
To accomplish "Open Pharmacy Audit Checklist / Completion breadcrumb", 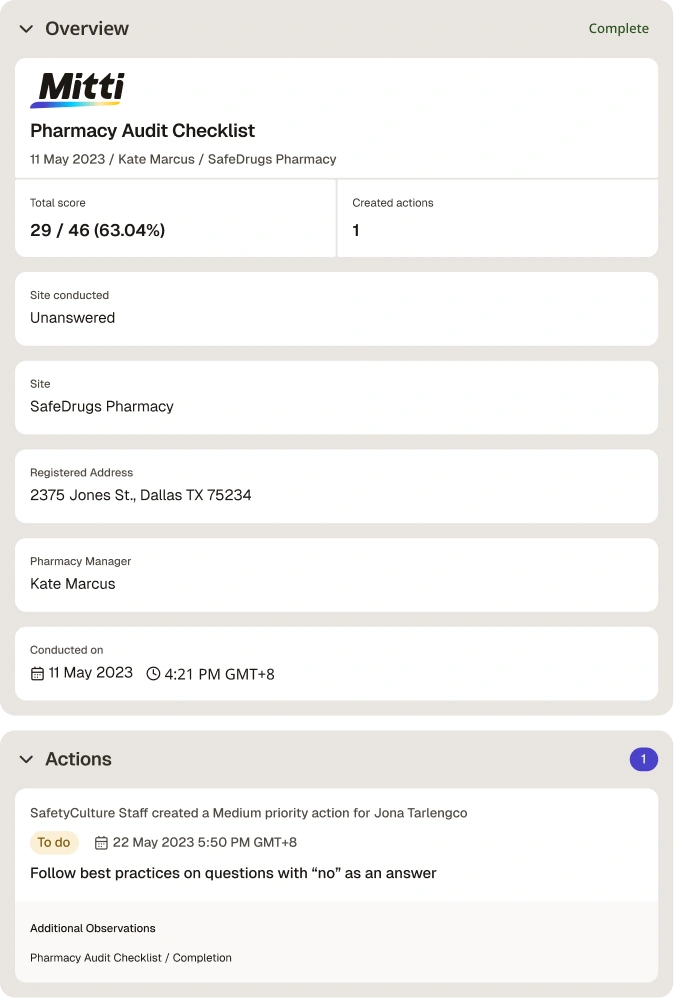I will tap(130, 958).
